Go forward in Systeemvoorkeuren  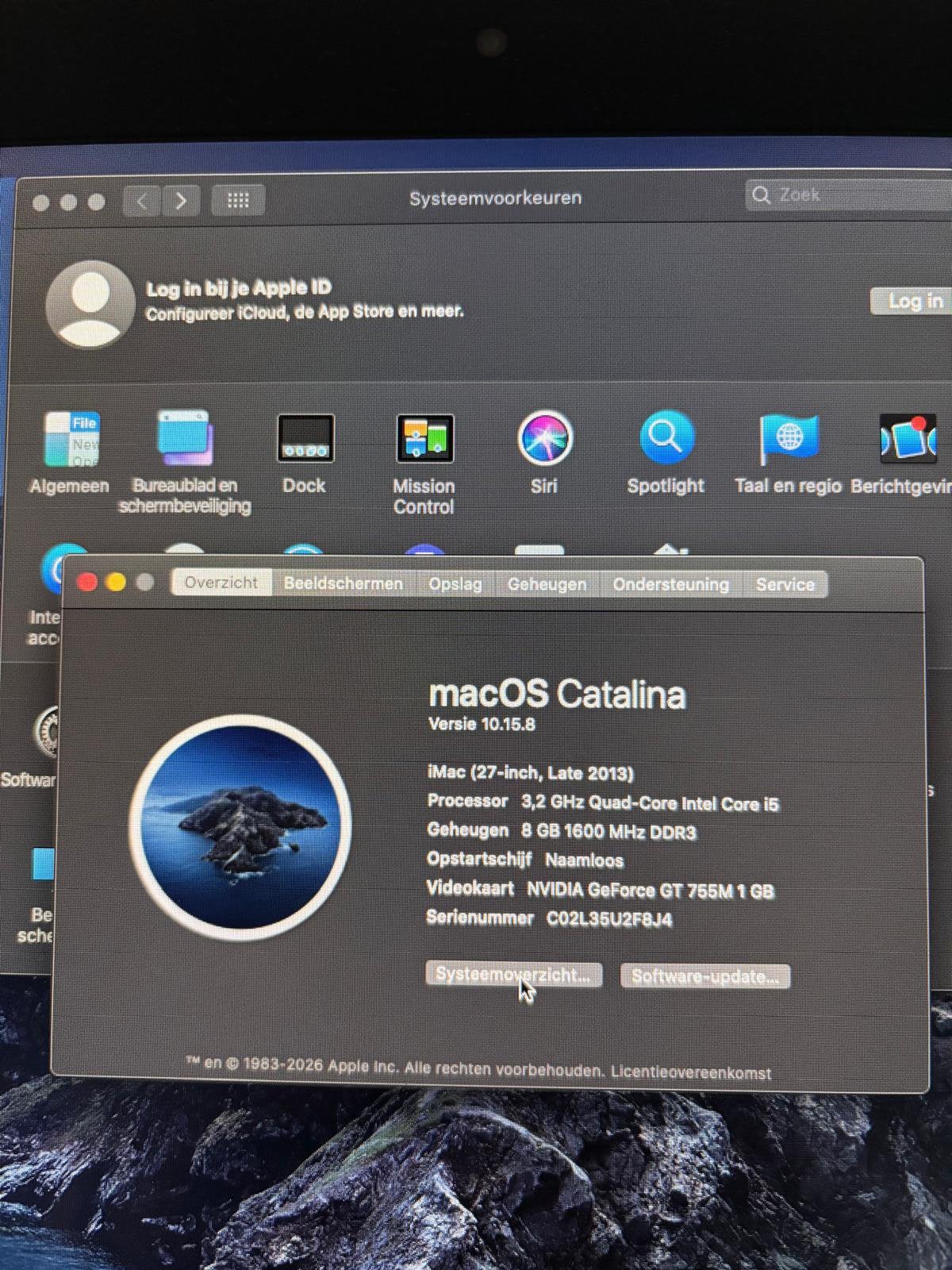pos(181,200)
